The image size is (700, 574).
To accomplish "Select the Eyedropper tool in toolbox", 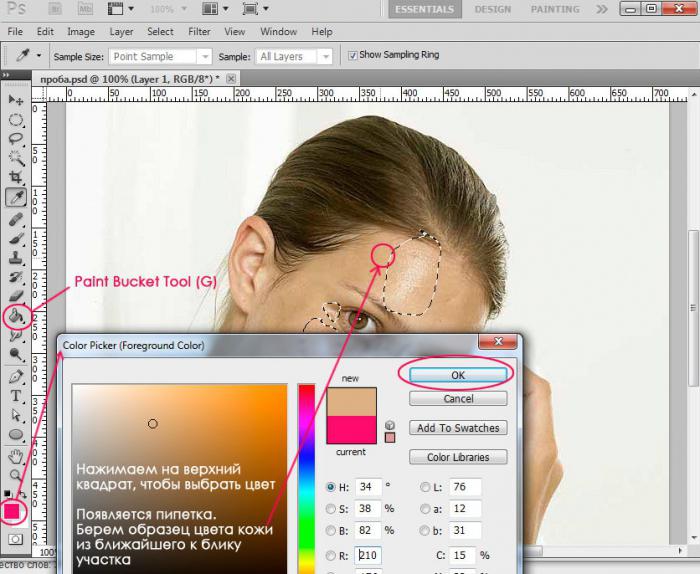I will [x=16, y=197].
